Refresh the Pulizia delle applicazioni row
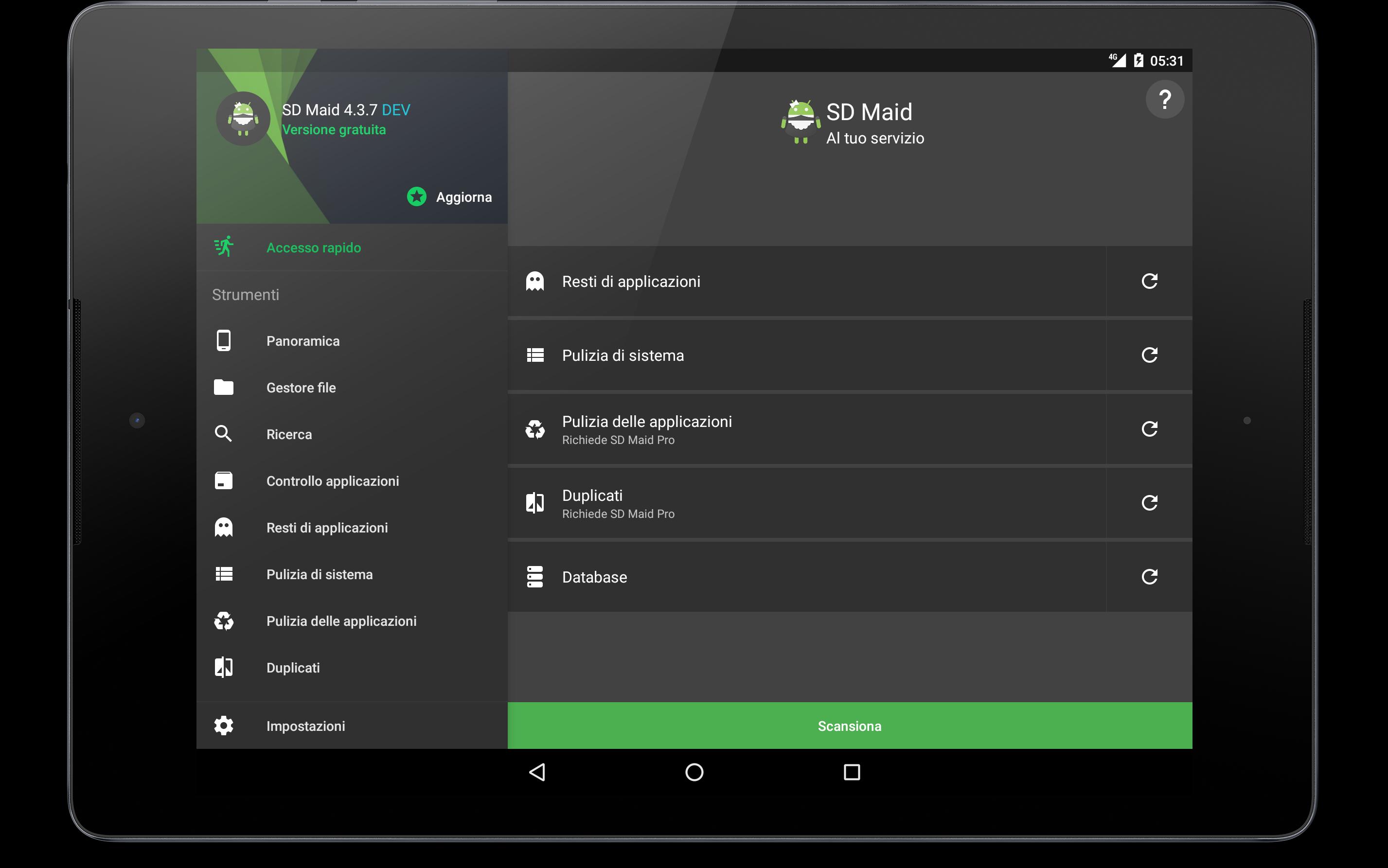The height and width of the screenshot is (868, 1388). (x=1149, y=429)
